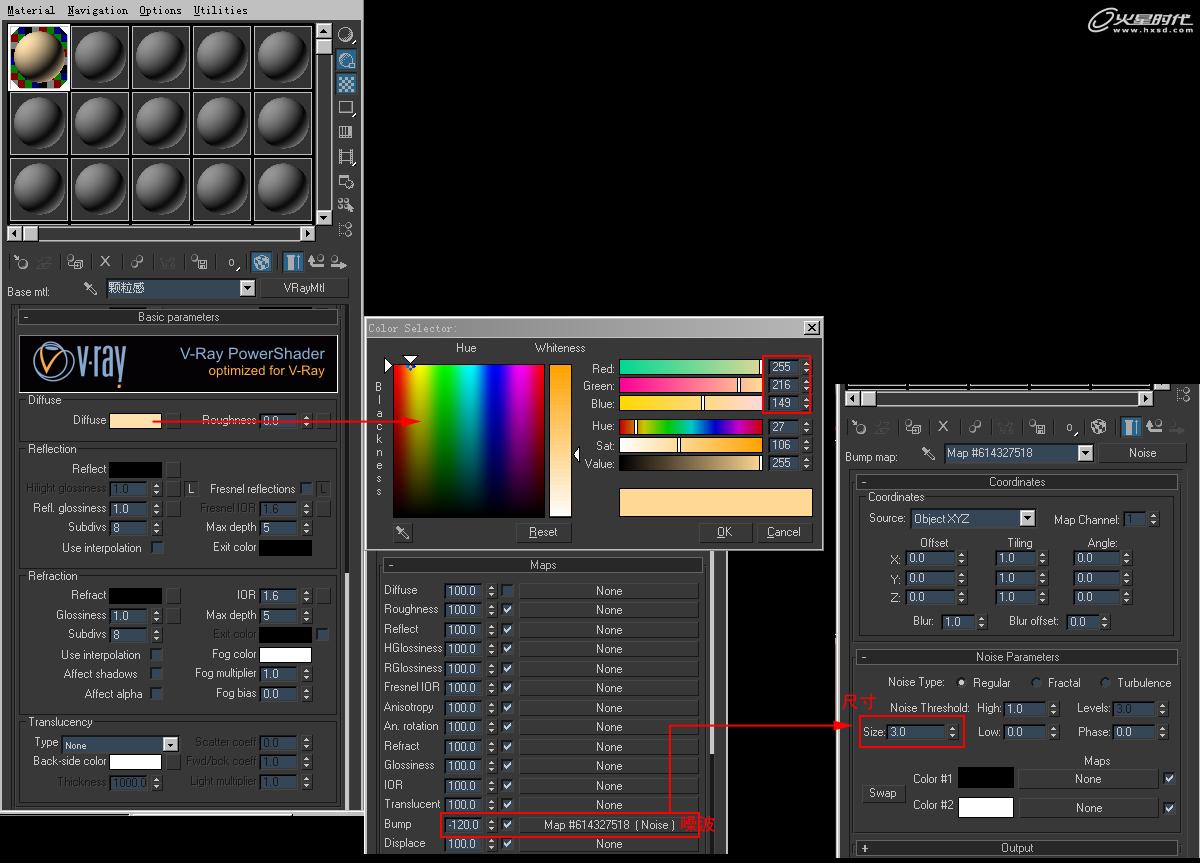Open the Translucency Type dropdown
Image resolution: width=1200 pixels, height=863 pixels.
170,744
